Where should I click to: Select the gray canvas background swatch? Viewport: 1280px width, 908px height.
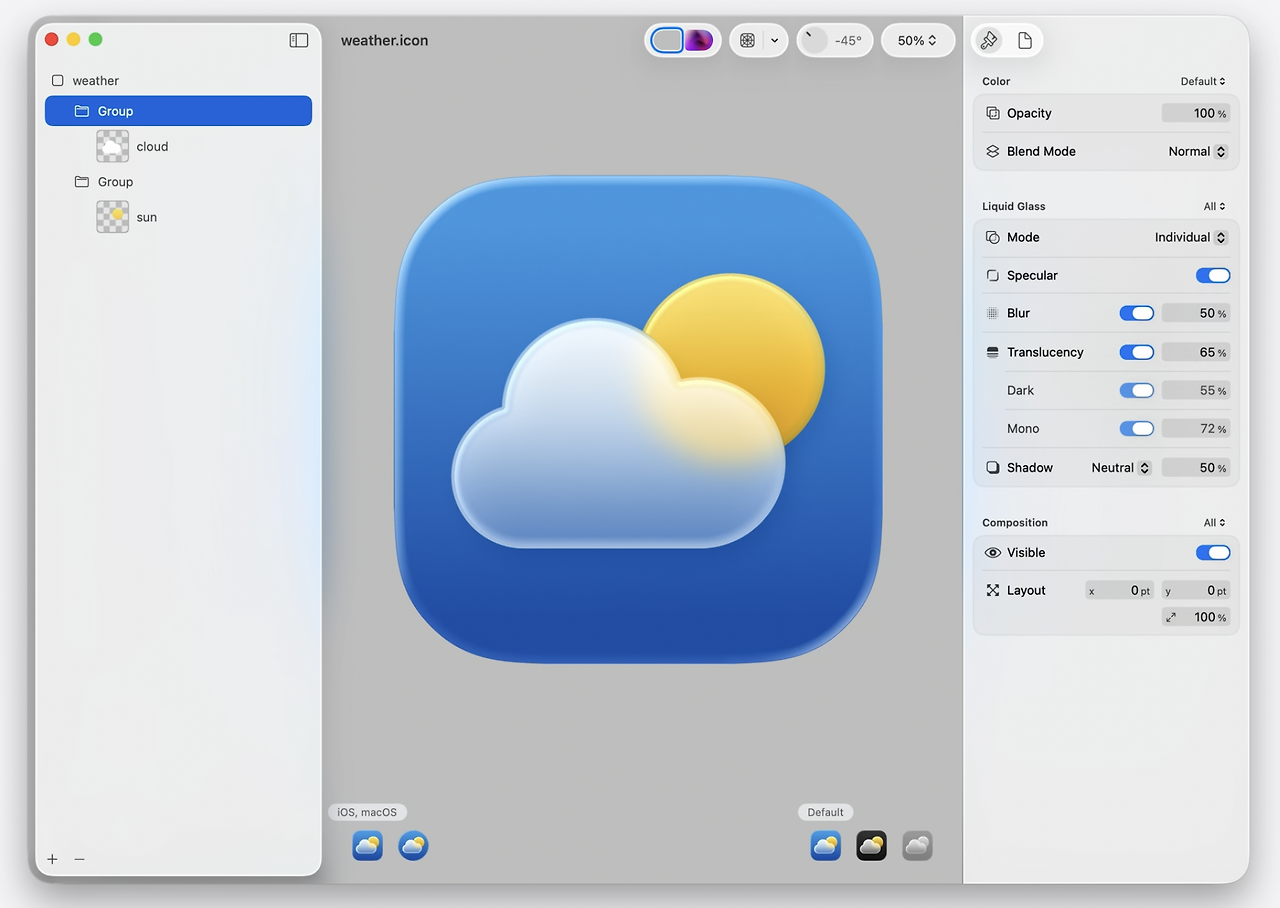(x=667, y=40)
